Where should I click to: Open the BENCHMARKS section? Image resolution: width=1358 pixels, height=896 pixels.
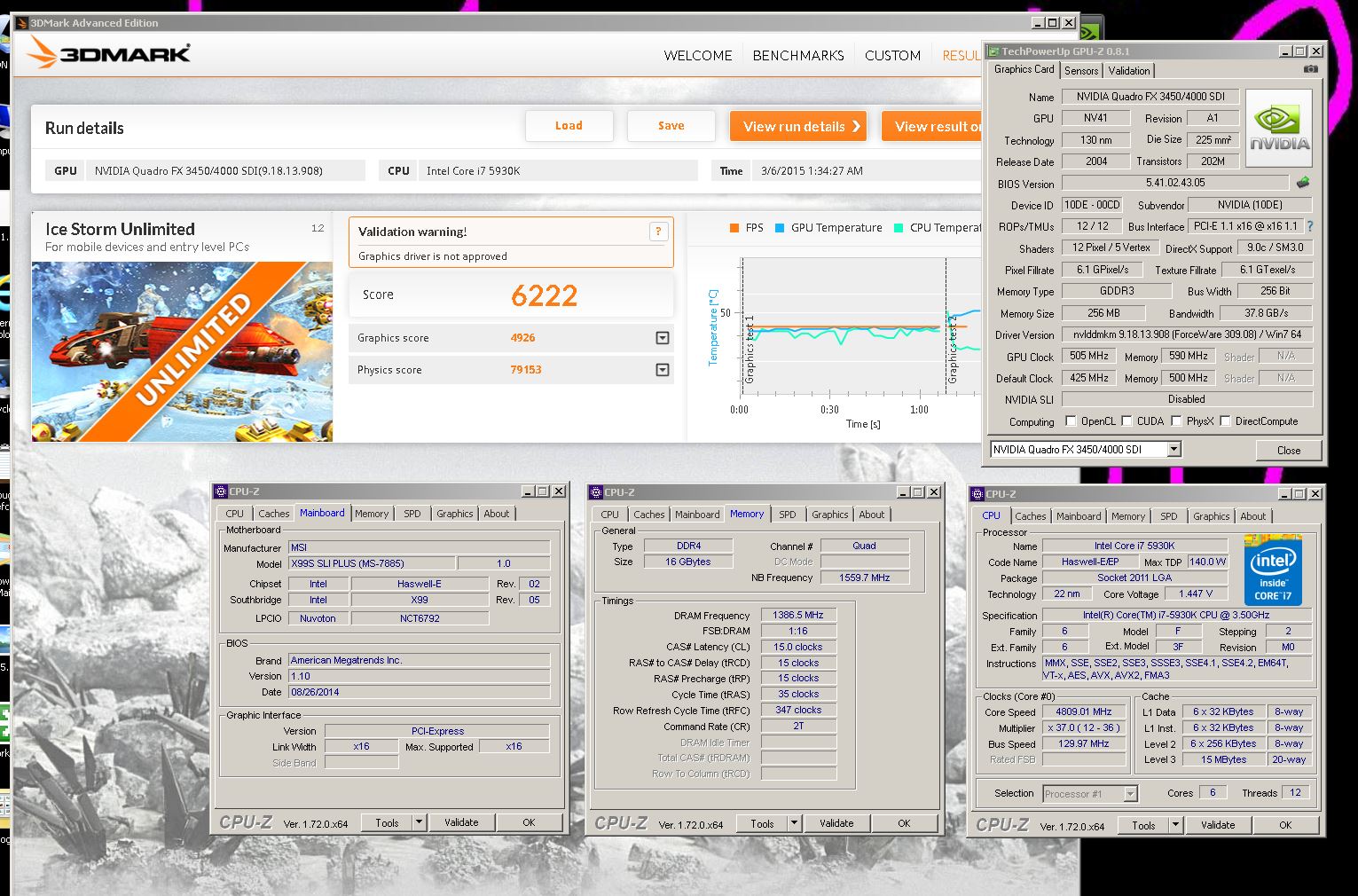(798, 55)
